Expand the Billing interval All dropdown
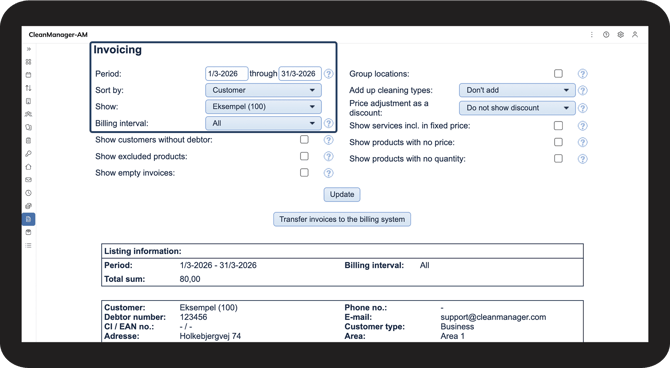The image size is (670, 368). (x=263, y=123)
